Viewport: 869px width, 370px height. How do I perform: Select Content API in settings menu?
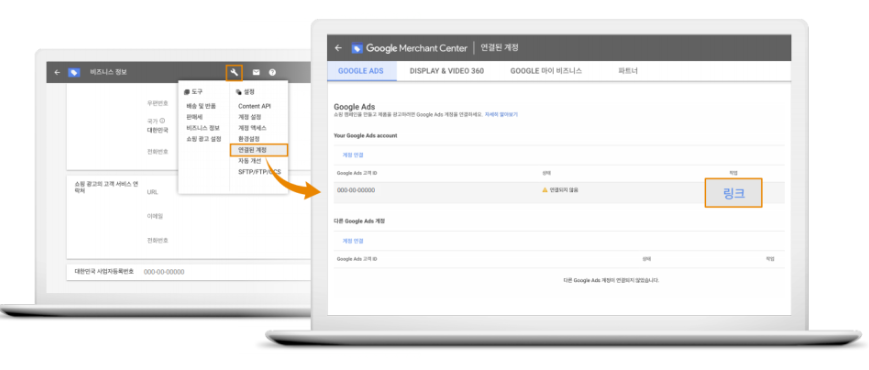click(x=254, y=106)
